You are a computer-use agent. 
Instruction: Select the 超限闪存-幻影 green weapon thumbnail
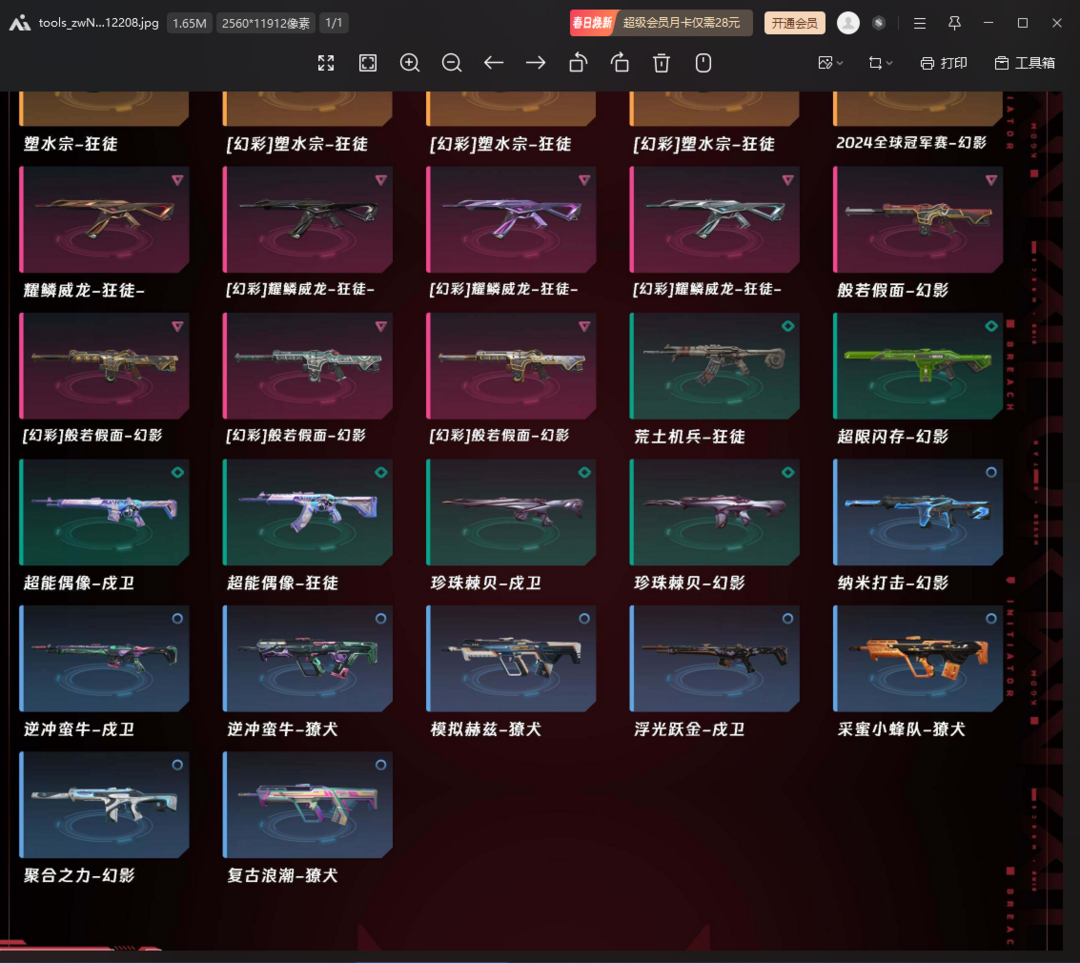pyautogui.click(x=917, y=366)
